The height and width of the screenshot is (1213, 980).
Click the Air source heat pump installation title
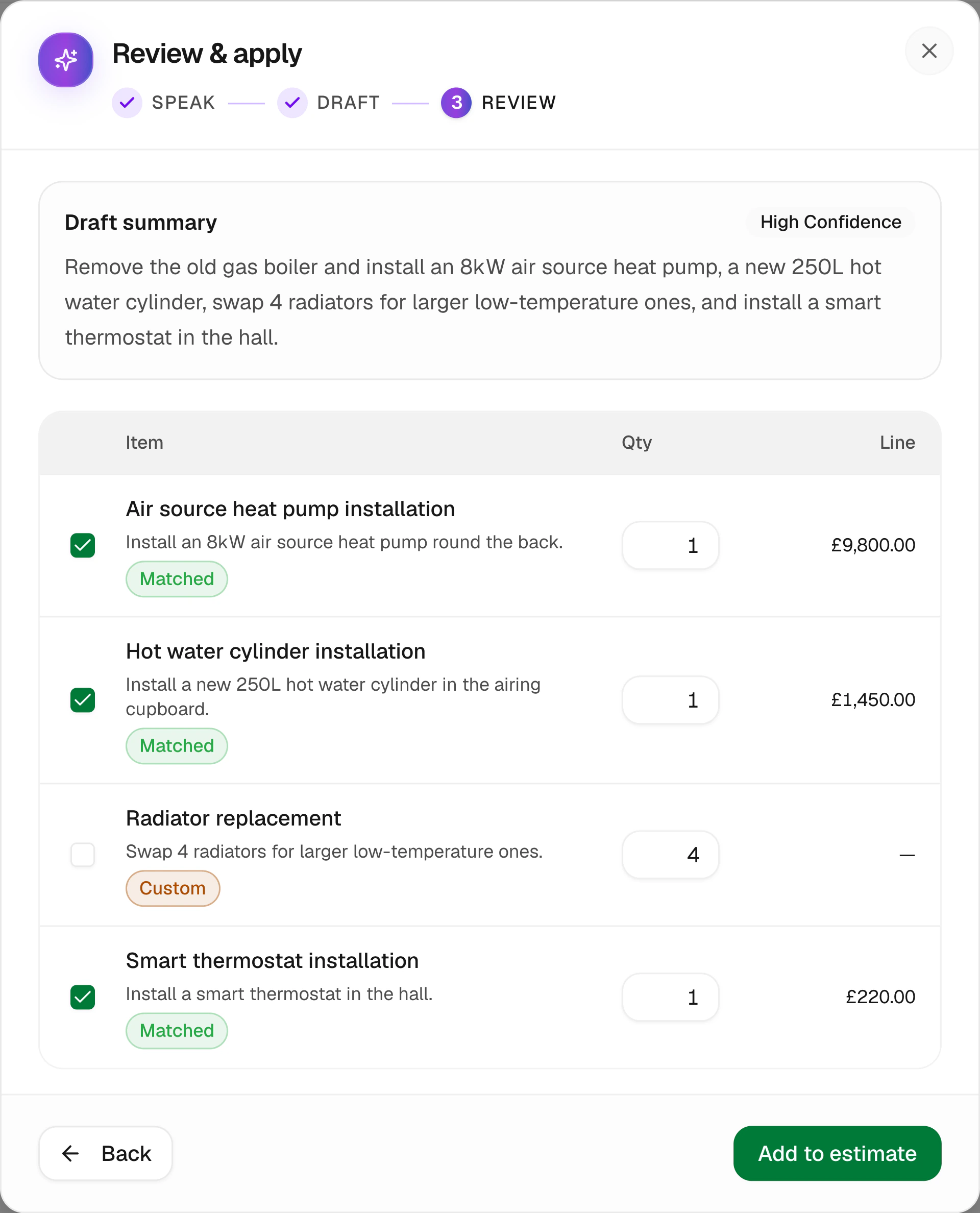(x=290, y=509)
